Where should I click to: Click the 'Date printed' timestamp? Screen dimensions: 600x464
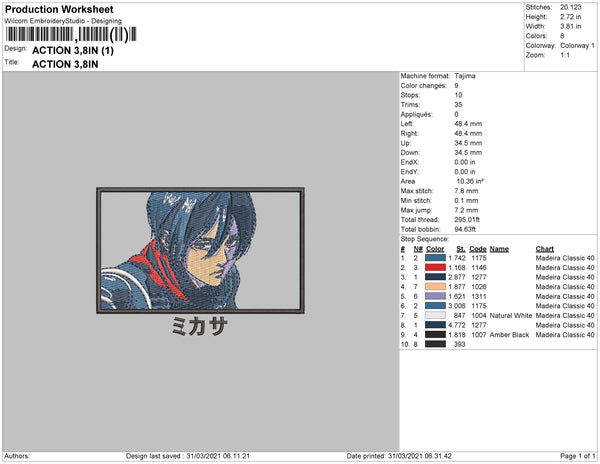tap(399, 456)
